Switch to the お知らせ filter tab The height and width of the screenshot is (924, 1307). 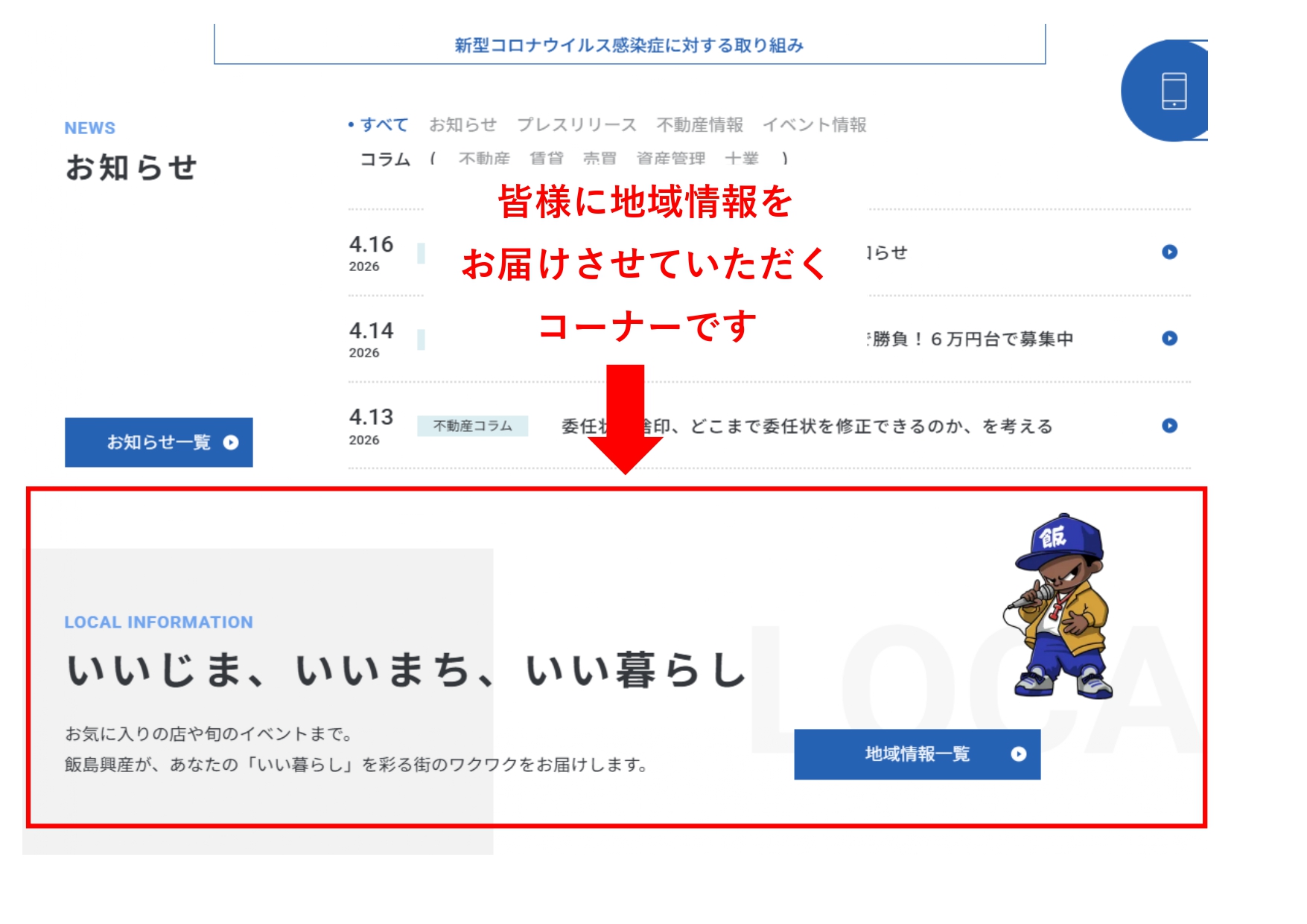tap(462, 125)
